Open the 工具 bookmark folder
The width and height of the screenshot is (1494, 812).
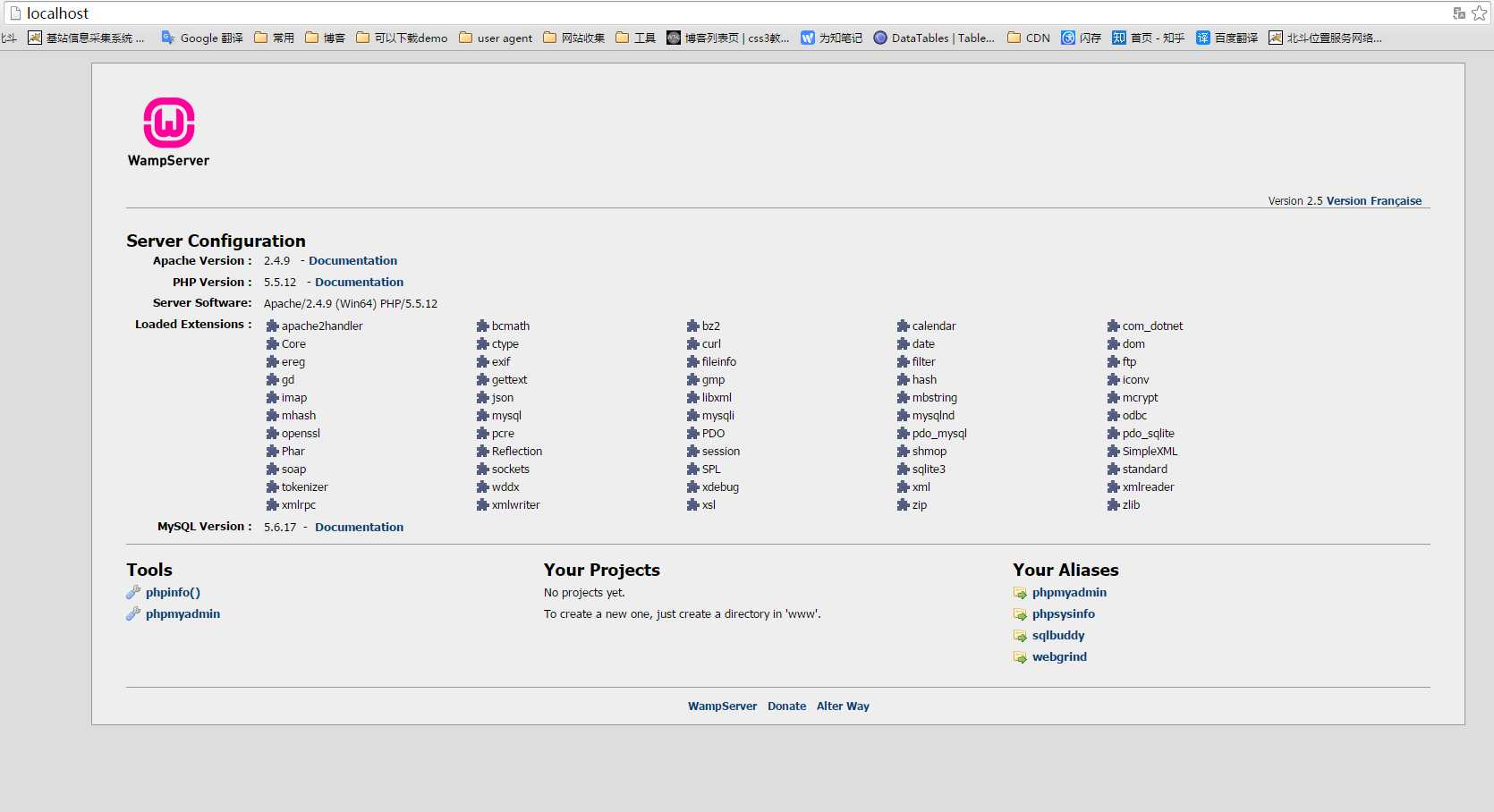[x=636, y=38]
